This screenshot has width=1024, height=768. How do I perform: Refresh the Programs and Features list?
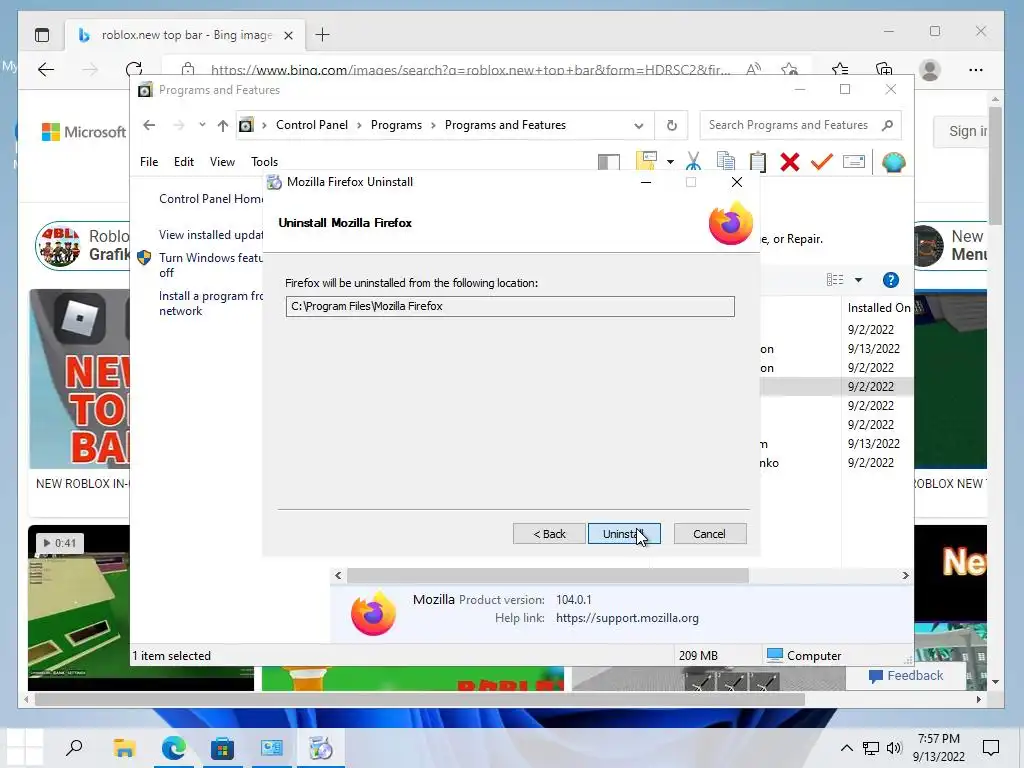(x=671, y=125)
